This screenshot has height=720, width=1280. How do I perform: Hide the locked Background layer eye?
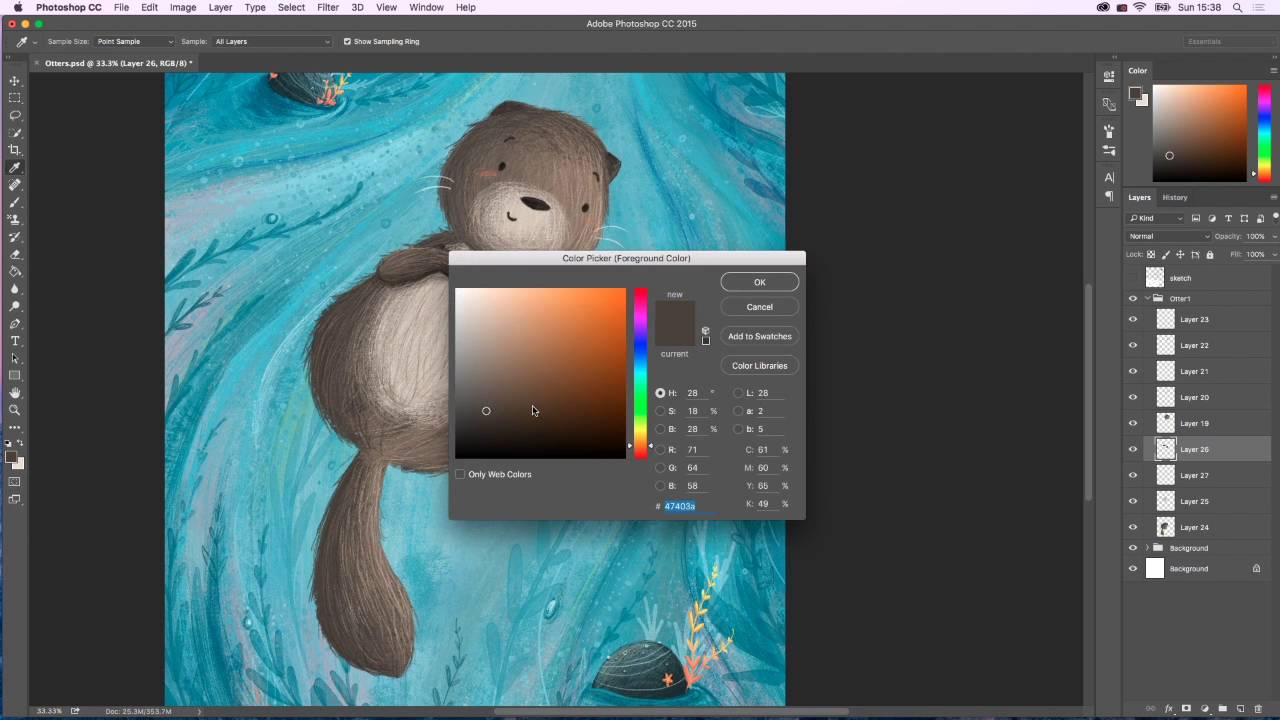click(1133, 569)
